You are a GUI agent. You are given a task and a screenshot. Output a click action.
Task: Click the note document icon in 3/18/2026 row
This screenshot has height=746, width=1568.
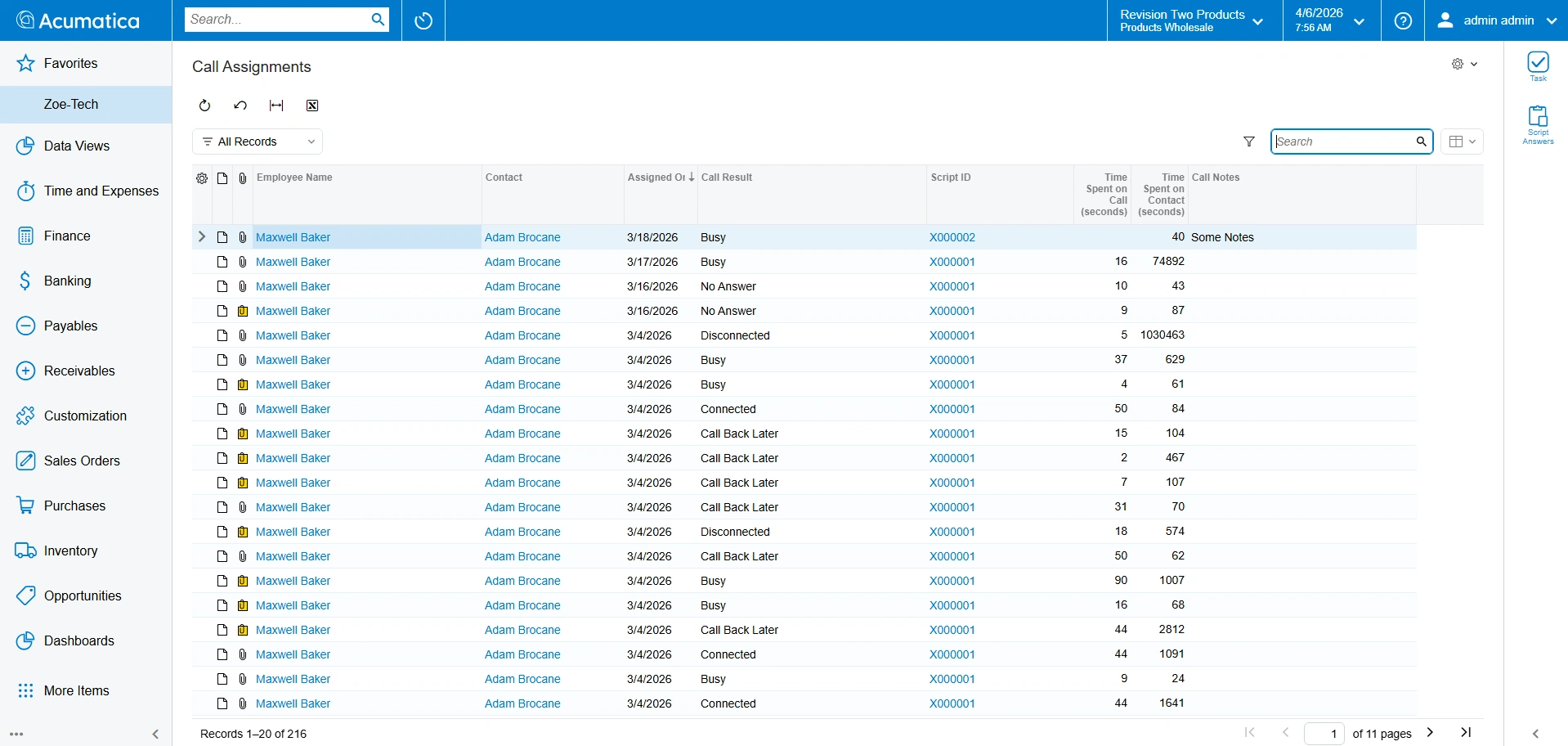(x=222, y=237)
